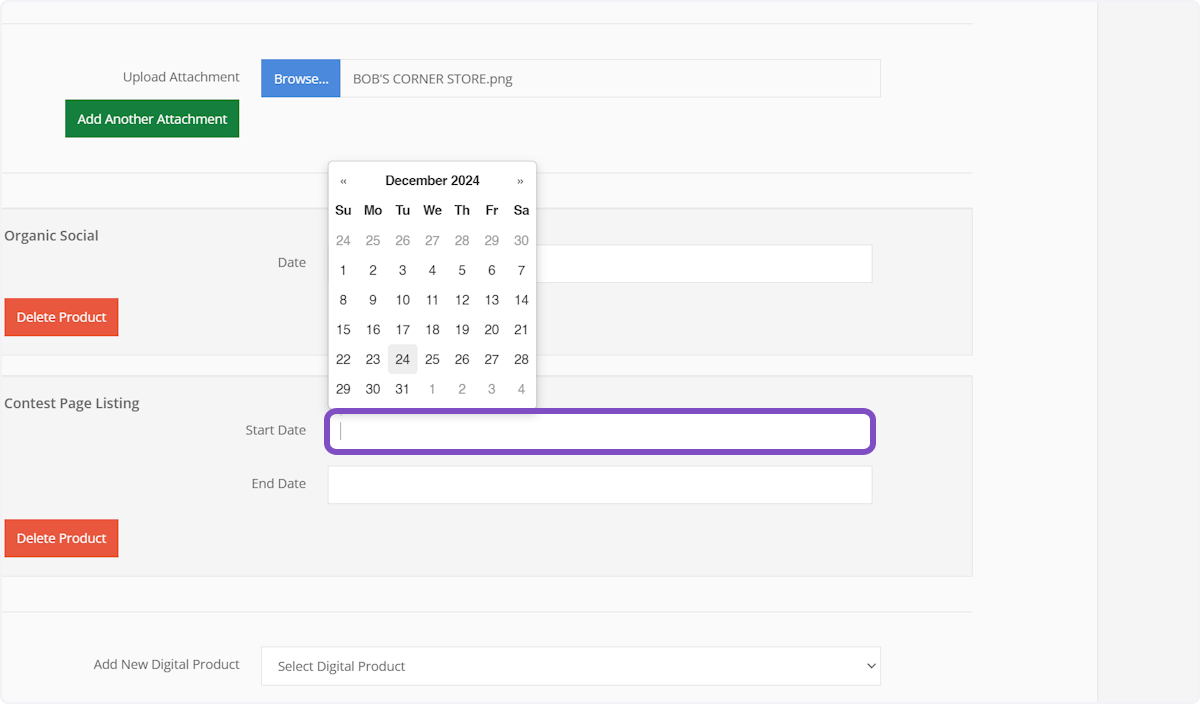Open the Select Digital Product dropdown
Screen dimensions: 1200x704
point(570,666)
